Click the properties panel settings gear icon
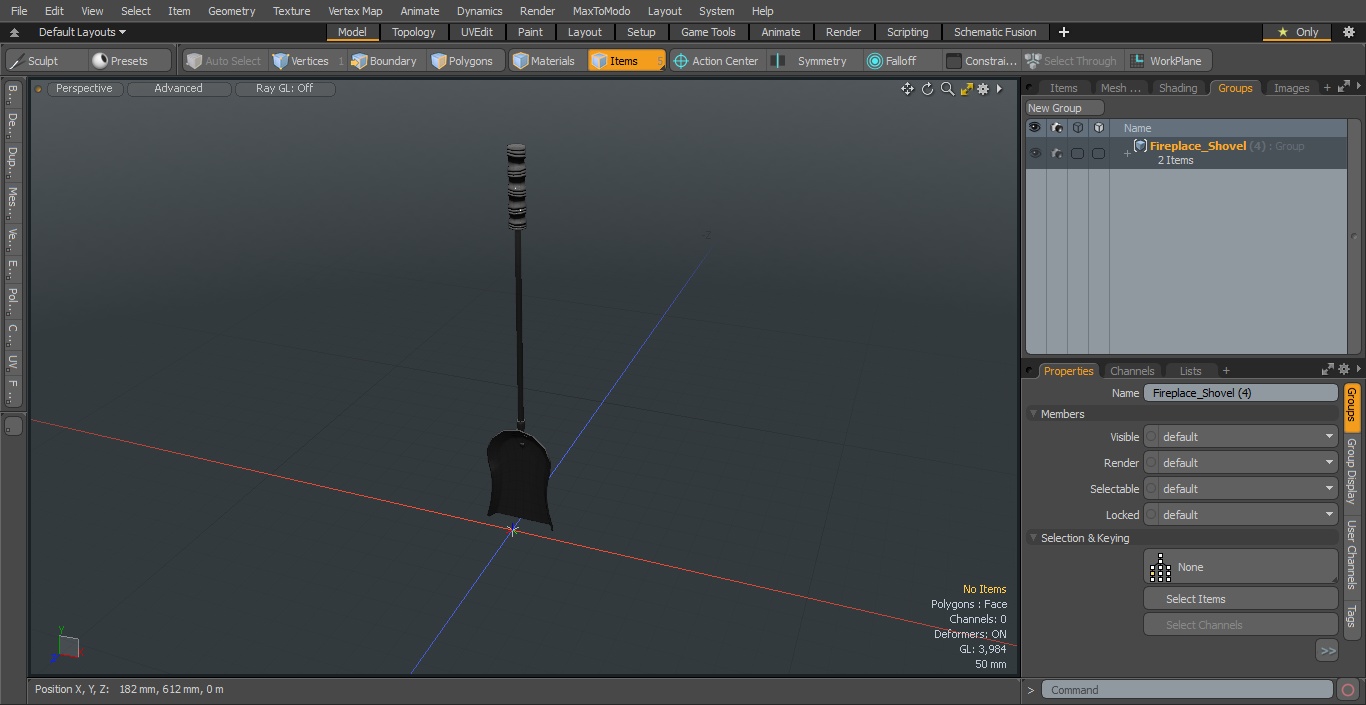The height and width of the screenshot is (705, 1366). pyautogui.click(x=1343, y=370)
